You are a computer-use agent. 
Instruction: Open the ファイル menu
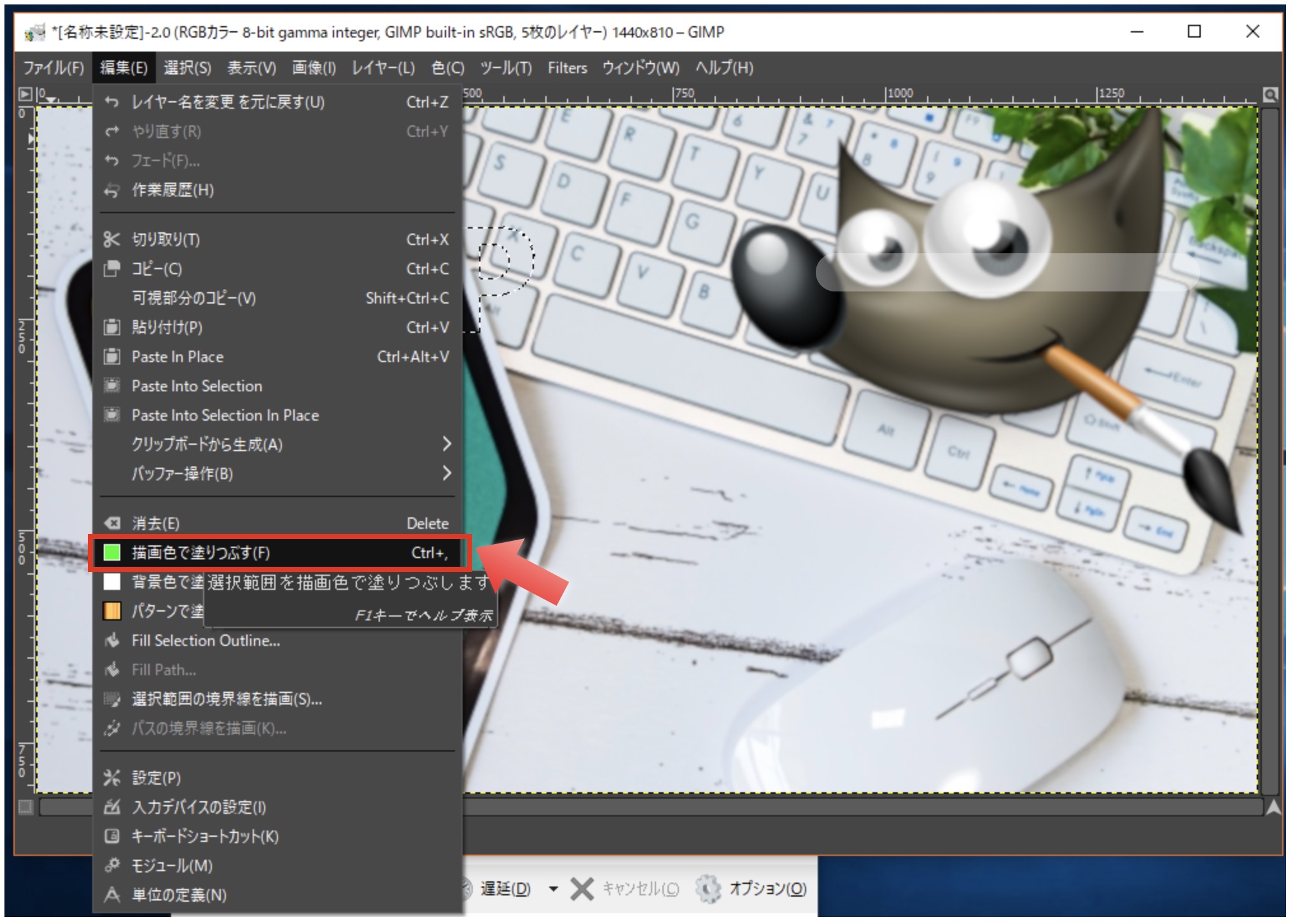tap(53, 67)
